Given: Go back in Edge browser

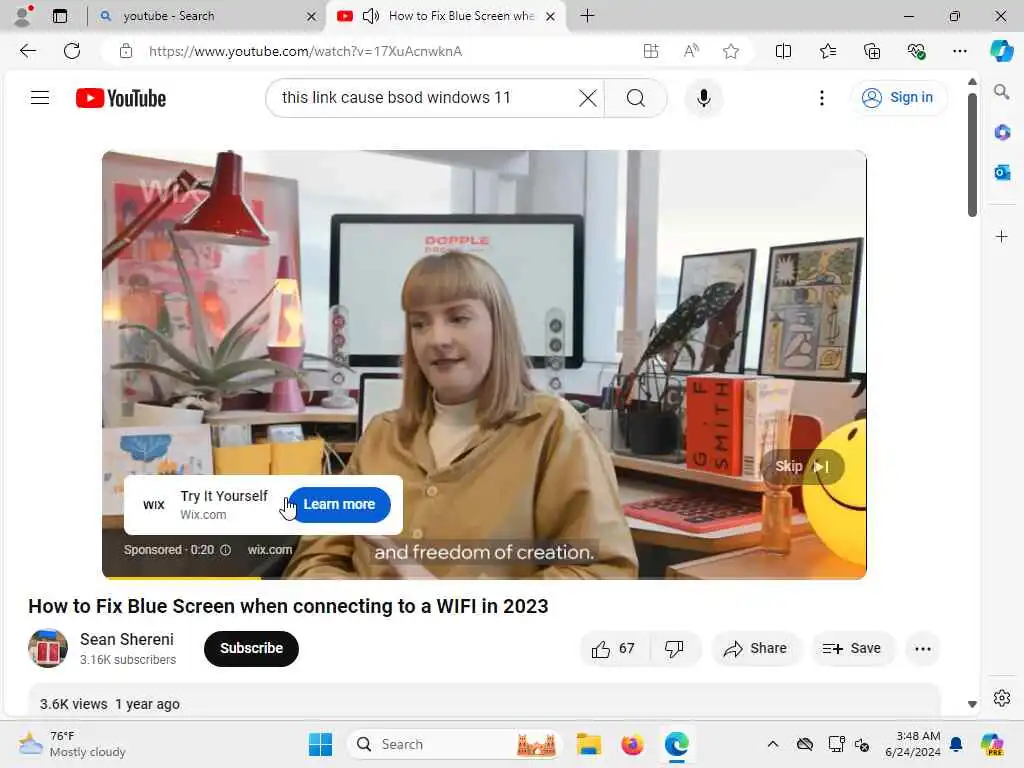Looking at the screenshot, I should coord(27,51).
